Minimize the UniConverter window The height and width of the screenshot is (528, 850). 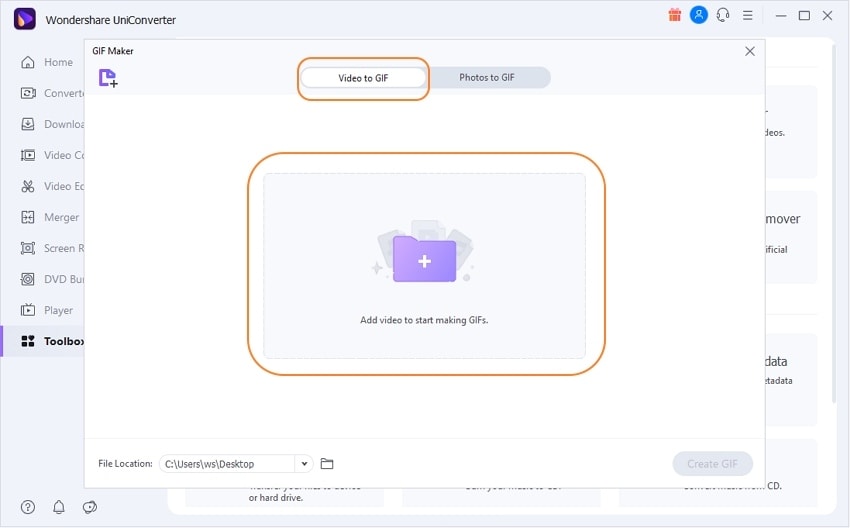(781, 16)
